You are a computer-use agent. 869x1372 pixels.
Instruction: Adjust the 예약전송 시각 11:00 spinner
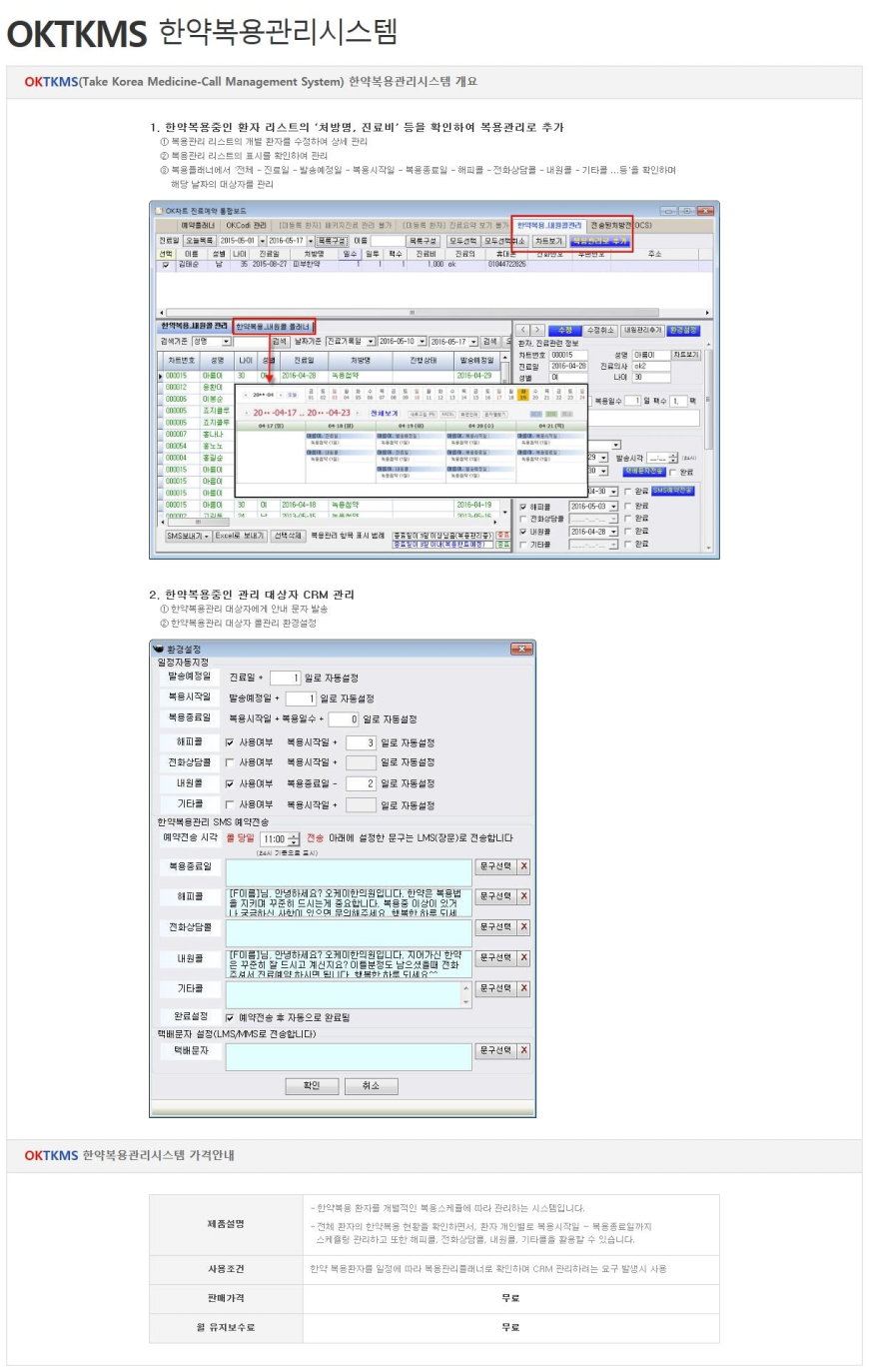click(293, 839)
